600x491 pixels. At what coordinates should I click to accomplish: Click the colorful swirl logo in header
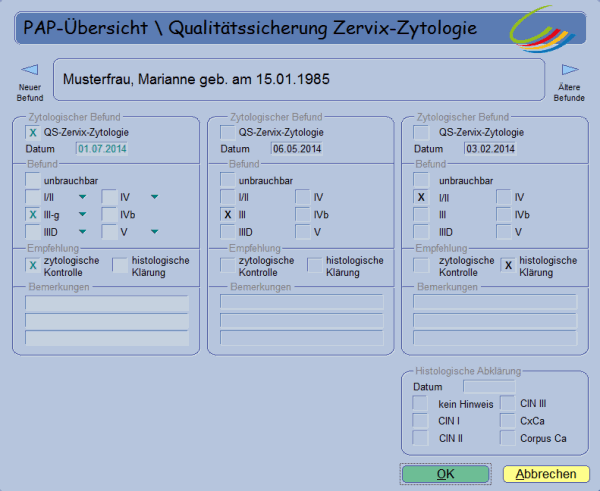(x=547, y=29)
